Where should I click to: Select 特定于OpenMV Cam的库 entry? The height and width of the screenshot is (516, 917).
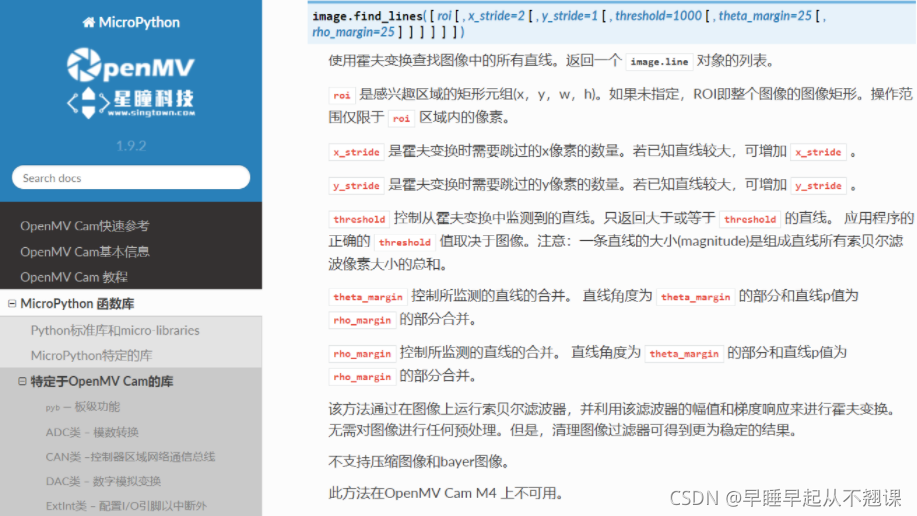(x=102, y=381)
